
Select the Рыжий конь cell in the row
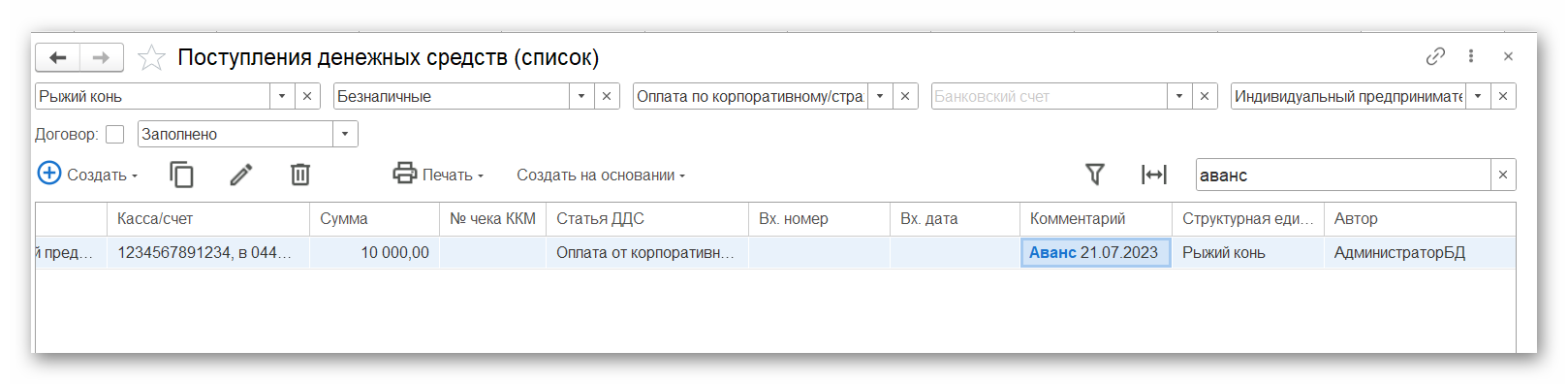coord(1248,252)
